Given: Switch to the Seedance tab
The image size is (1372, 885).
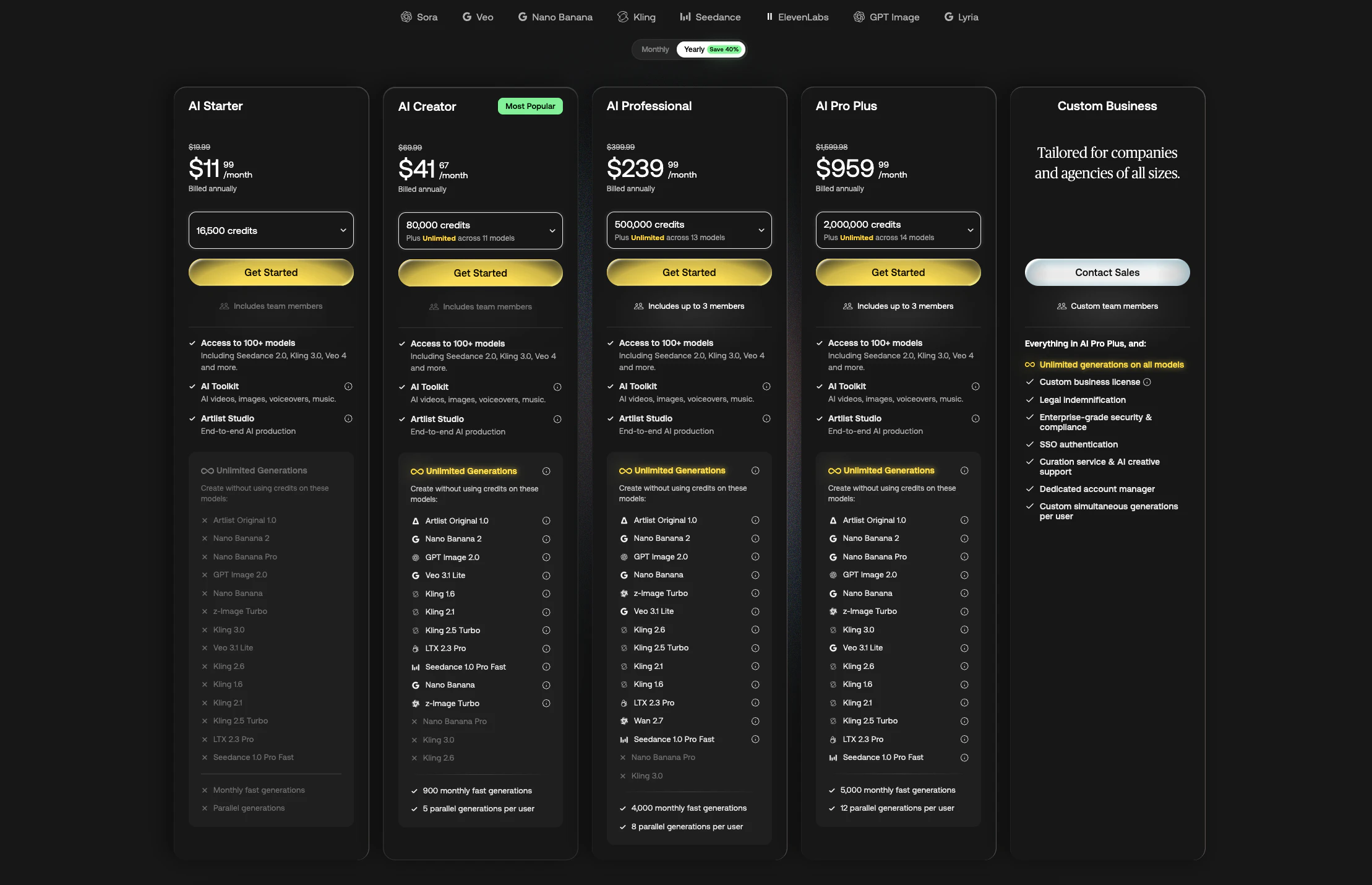Looking at the screenshot, I should 710,17.
